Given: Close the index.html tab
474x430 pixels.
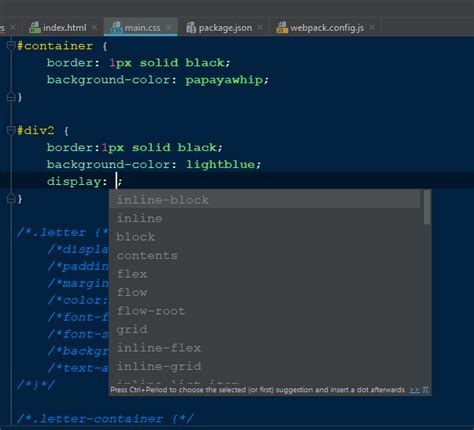Looking at the screenshot, I should (95, 28).
